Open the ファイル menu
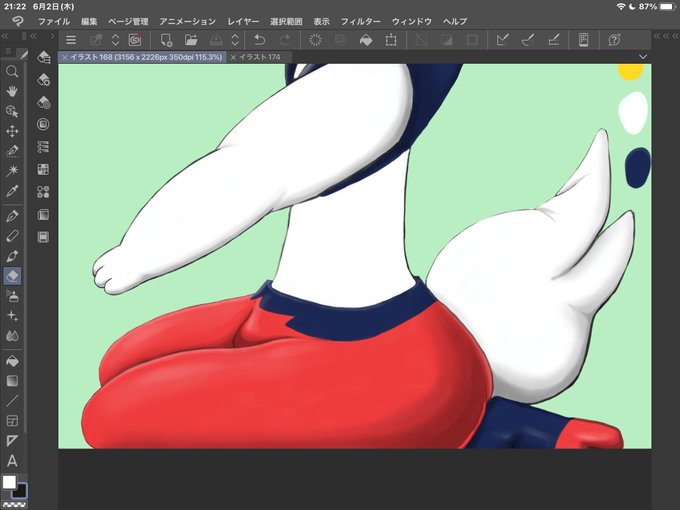 pyautogui.click(x=54, y=21)
